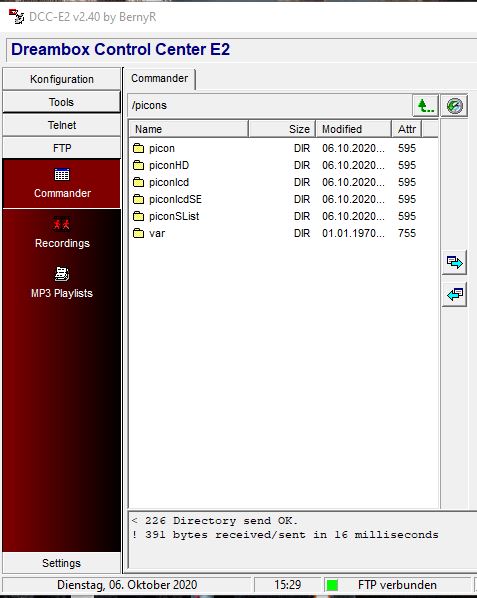Click the copy-to-right transfer arrow icon

coord(455,262)
